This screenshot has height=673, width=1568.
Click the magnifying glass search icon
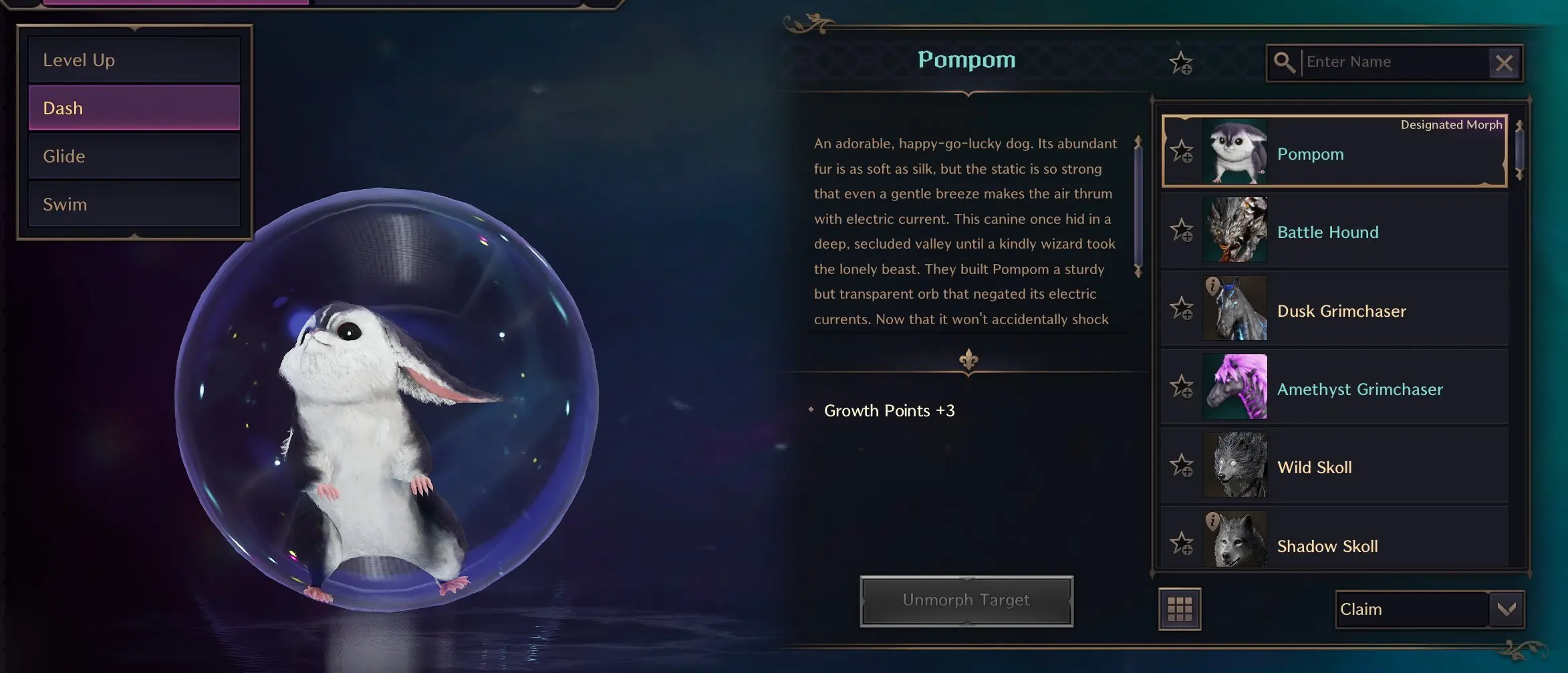1284,62
